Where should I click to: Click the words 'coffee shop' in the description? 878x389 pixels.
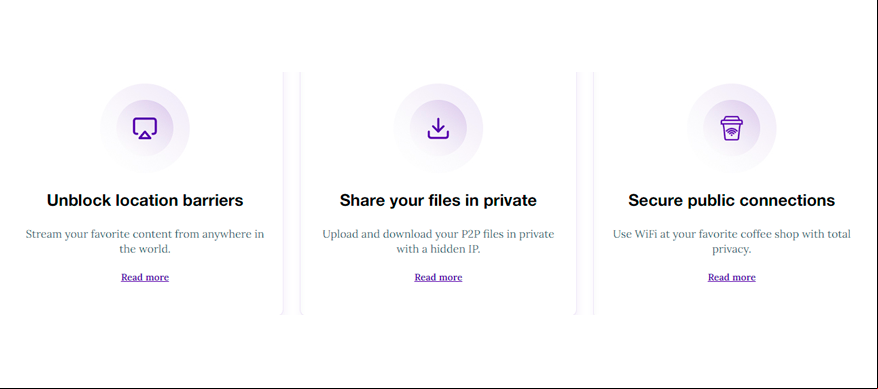tap(762, 234)
